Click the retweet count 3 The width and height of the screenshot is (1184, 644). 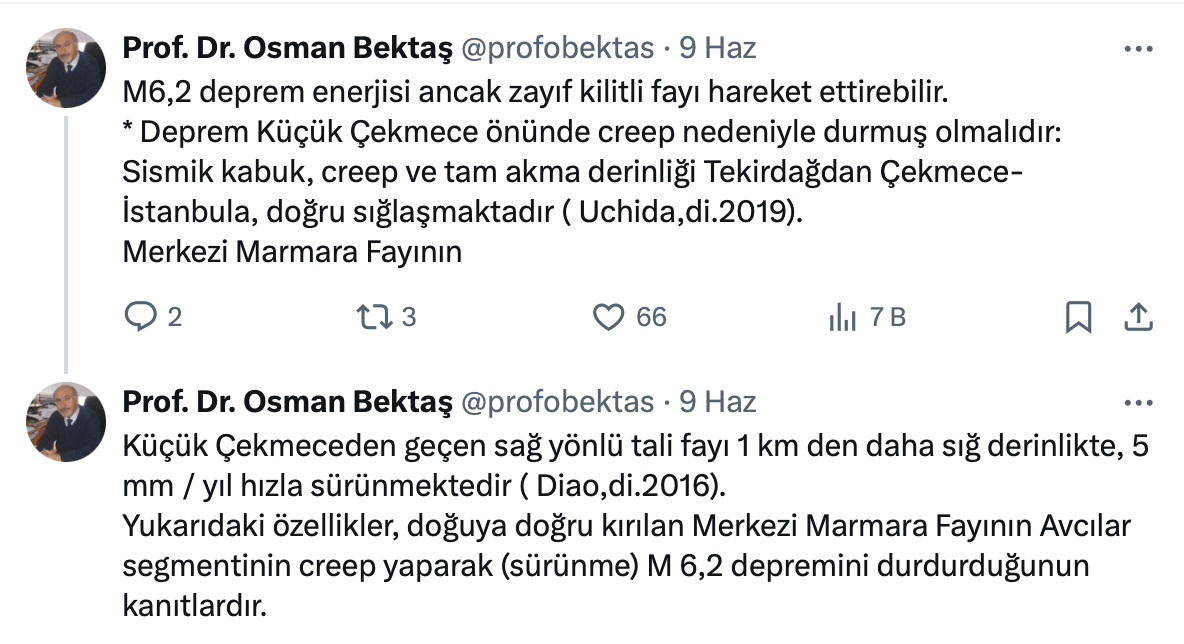click(408, 317)
